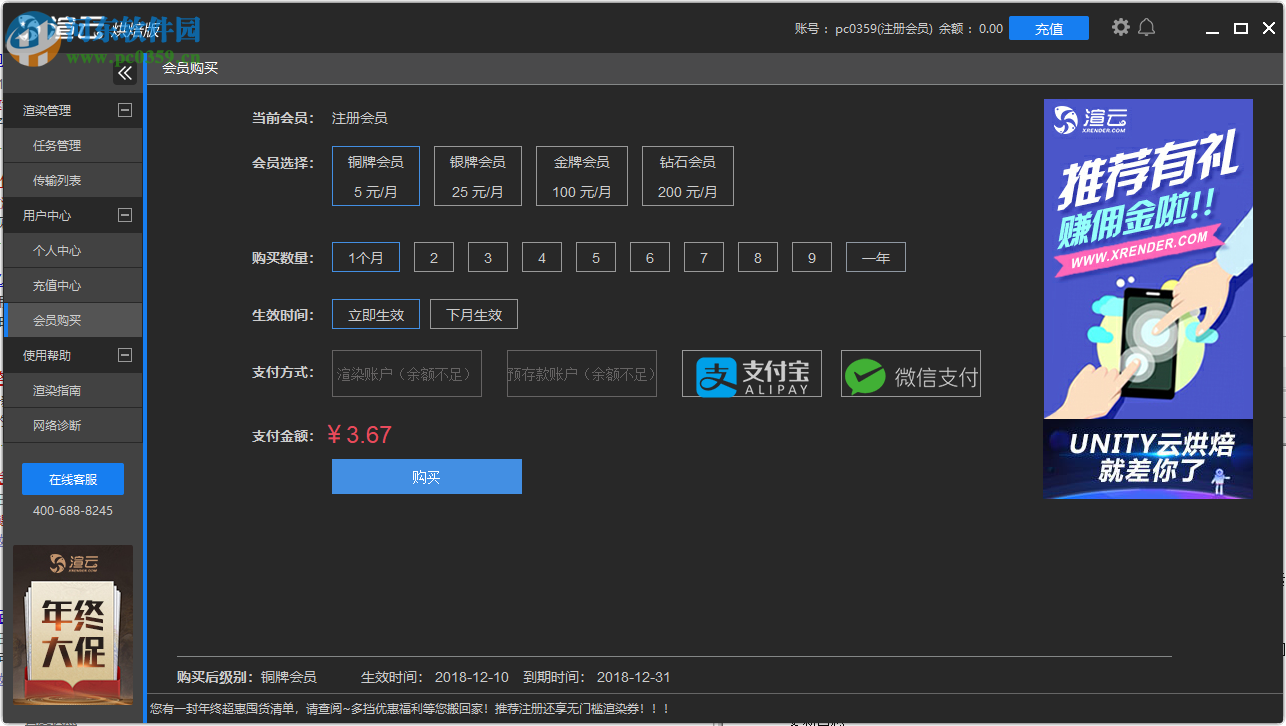Set effective time to 下月生效
The width and height of the screenshot is (1286, 726).
(x=474, y=314)
